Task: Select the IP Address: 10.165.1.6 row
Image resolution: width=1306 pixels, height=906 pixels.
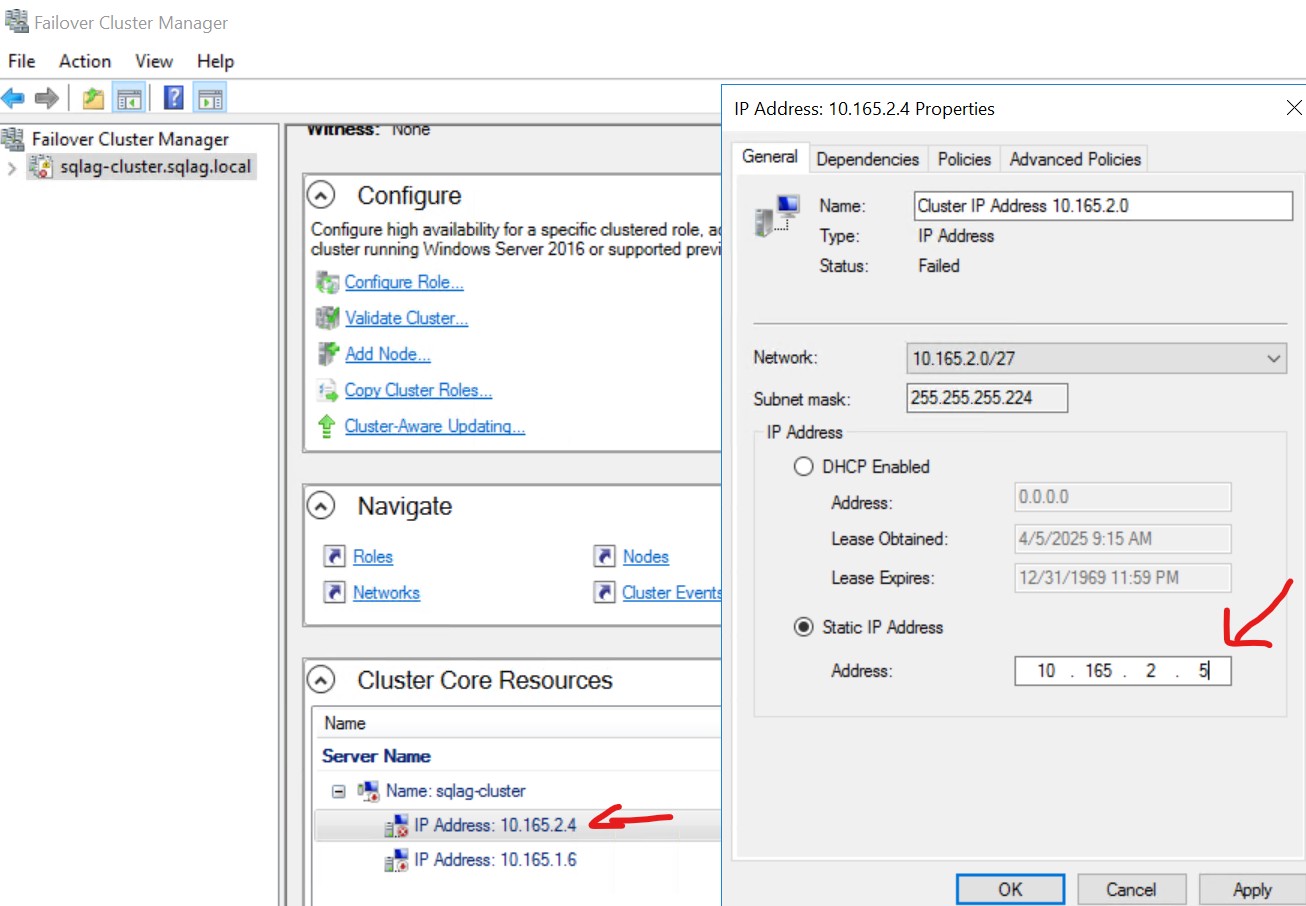Action: tap(517, 860)
